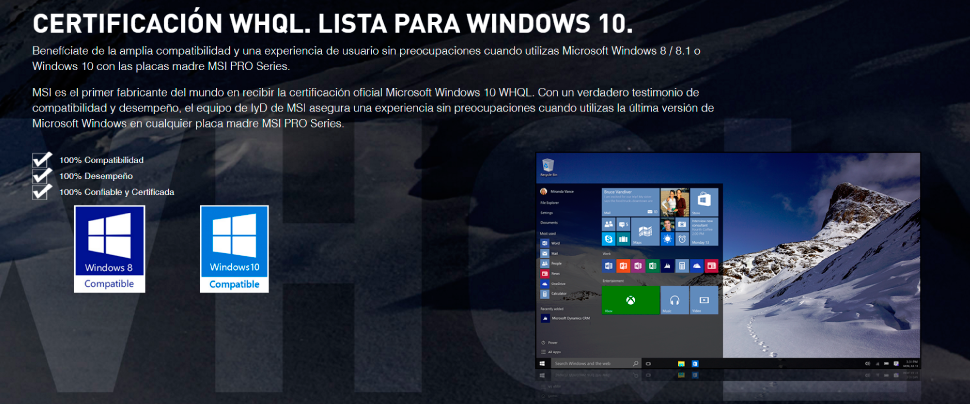
Task: Launch the Music tile with headphones
Action: coord(674,299)
